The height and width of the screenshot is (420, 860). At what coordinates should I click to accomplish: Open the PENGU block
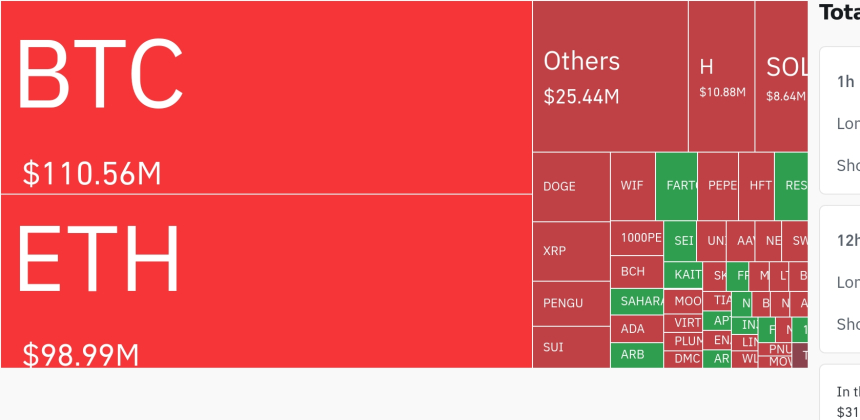click(x=571, y=303)
